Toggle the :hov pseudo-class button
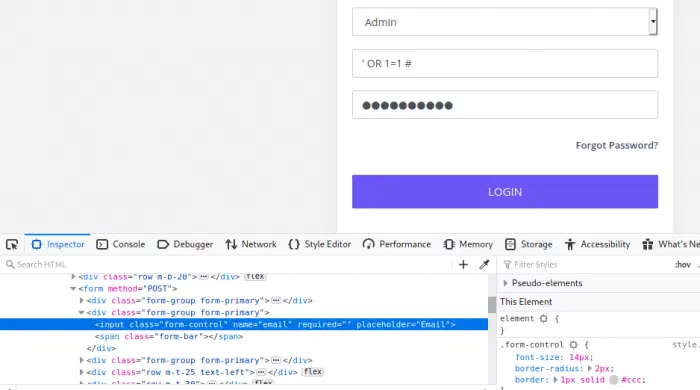 coord(683,265)
